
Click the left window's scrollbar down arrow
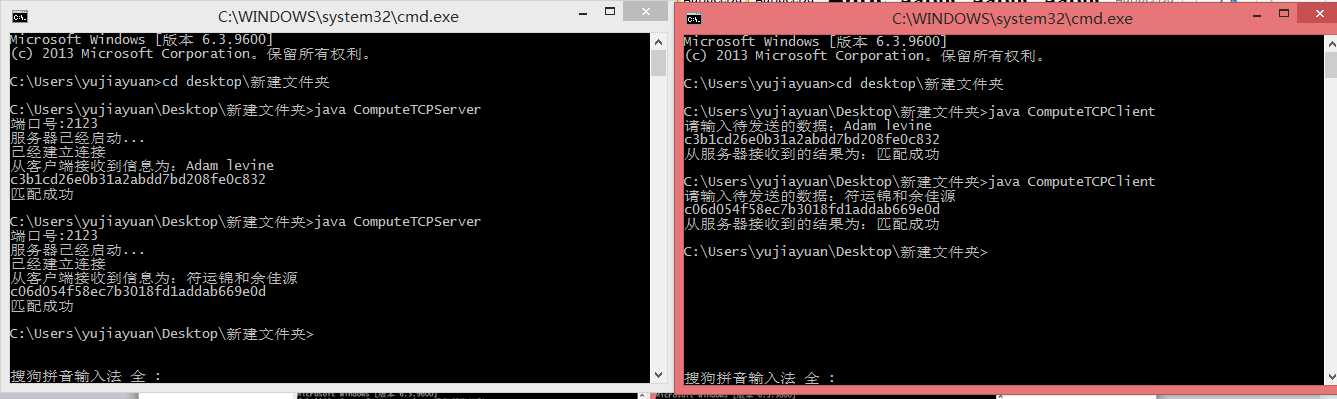(x=658, y=376)
